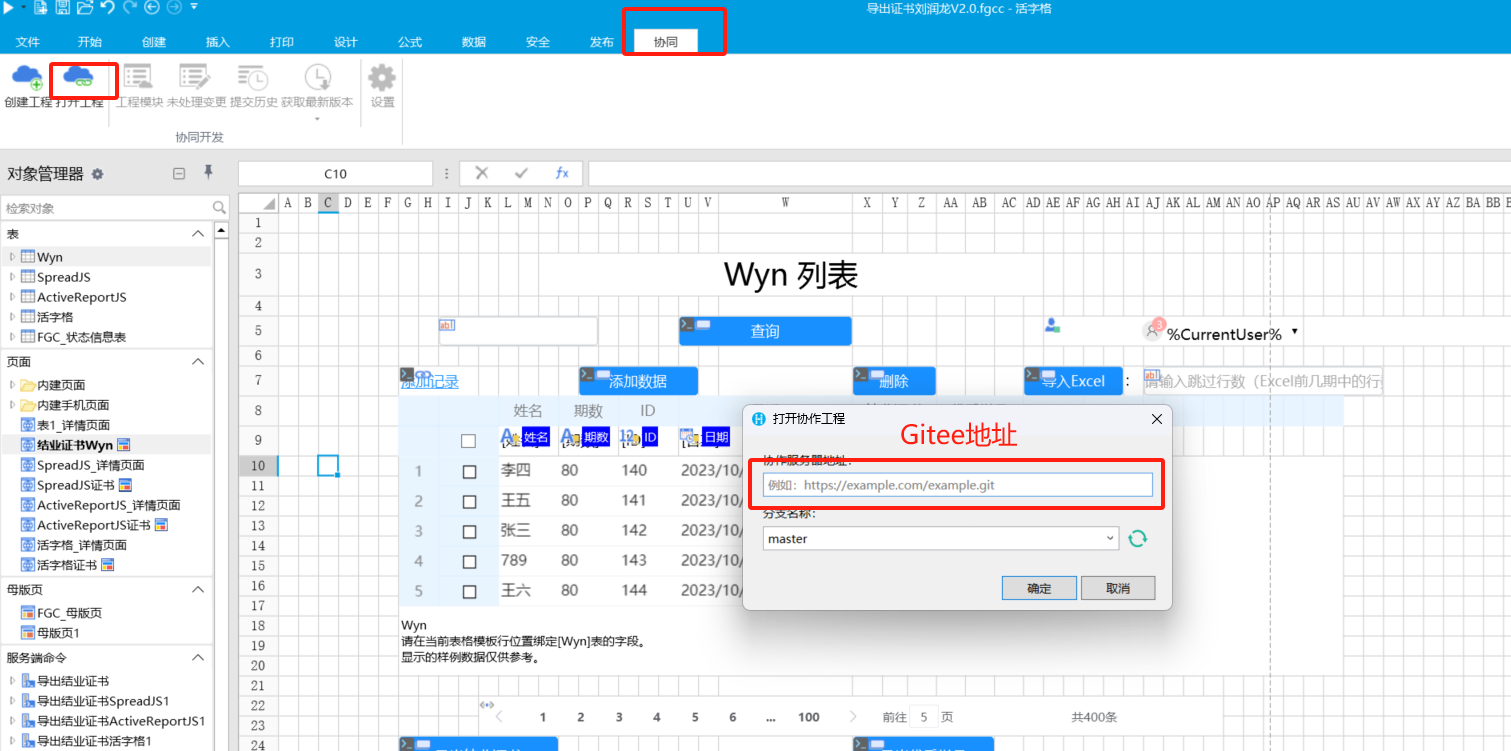
Task: Click the open folder icon in quick access bar
Action: click(84, 8)
